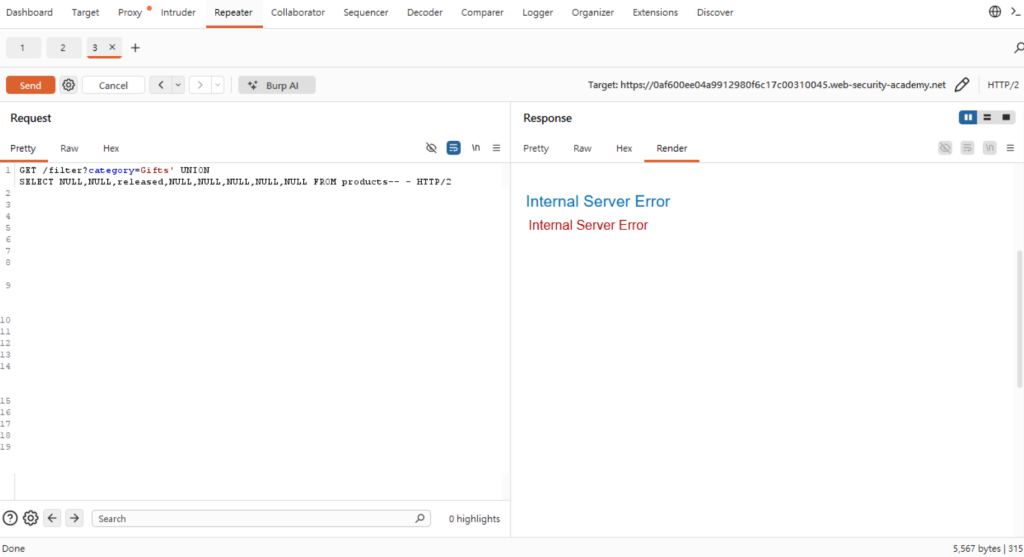Select Request Pretty view
This screenshot has width=1024, height=557.
pos(23,148)
